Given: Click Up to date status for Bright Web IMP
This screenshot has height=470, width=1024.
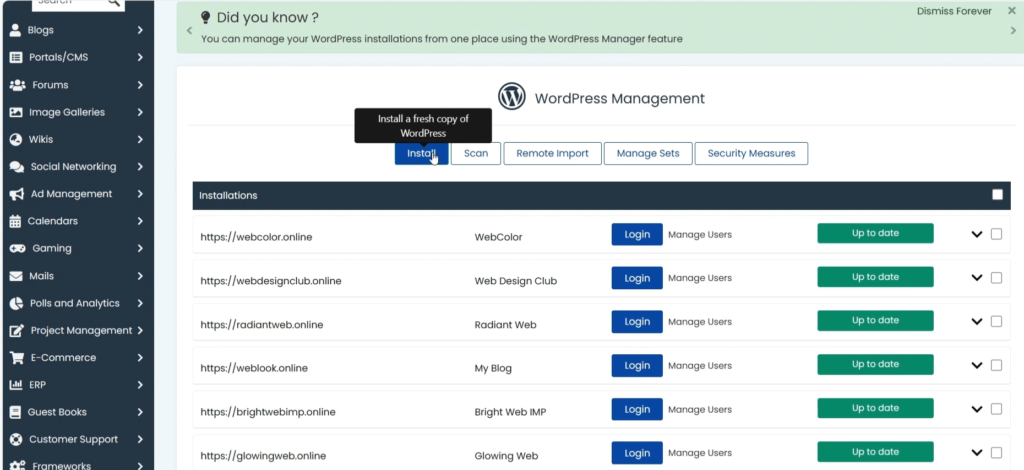Looking at the screenshot, I should click(875, 408).
